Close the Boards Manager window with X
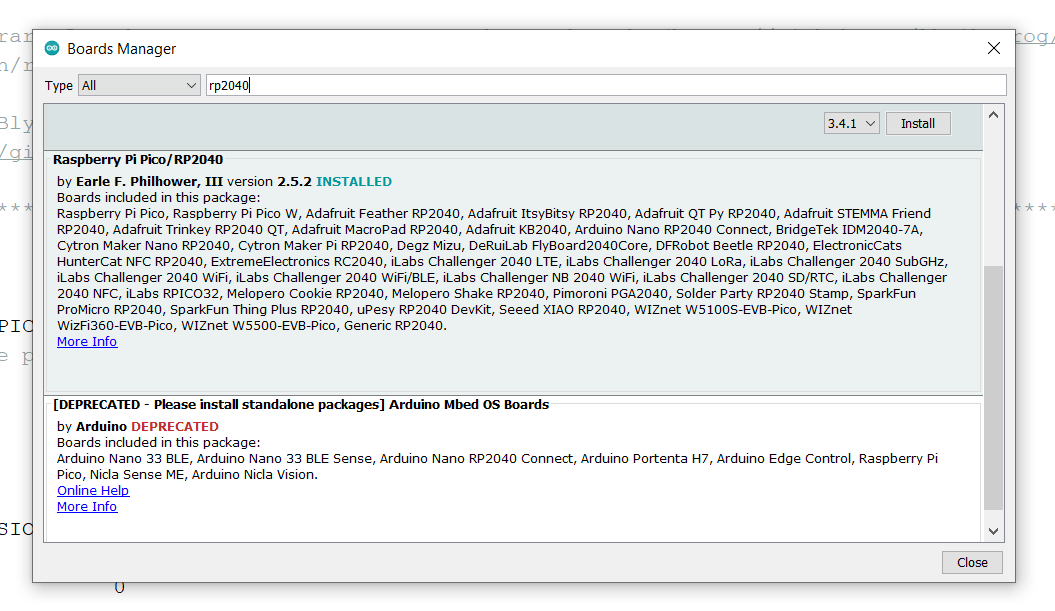The height and width of the screenshot is (611, 1055). click(x=994, y=48)
